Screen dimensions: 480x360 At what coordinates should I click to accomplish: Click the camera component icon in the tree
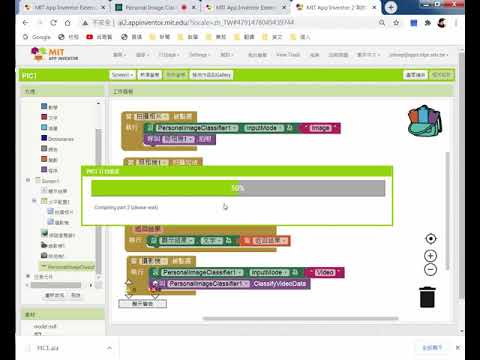click(44, 255)
